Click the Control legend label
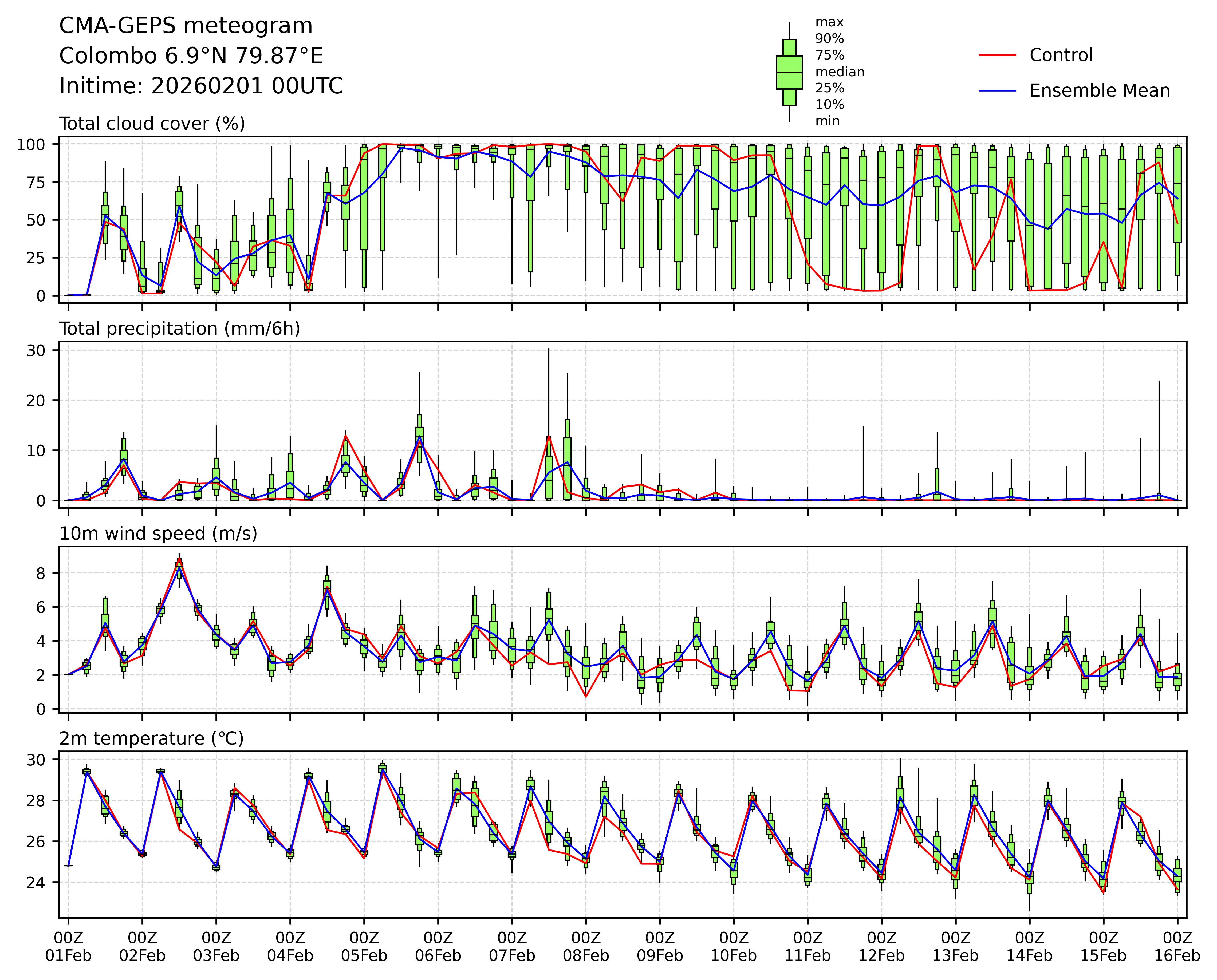This screenshot has width=1217, height=980. click(1061, 55)
